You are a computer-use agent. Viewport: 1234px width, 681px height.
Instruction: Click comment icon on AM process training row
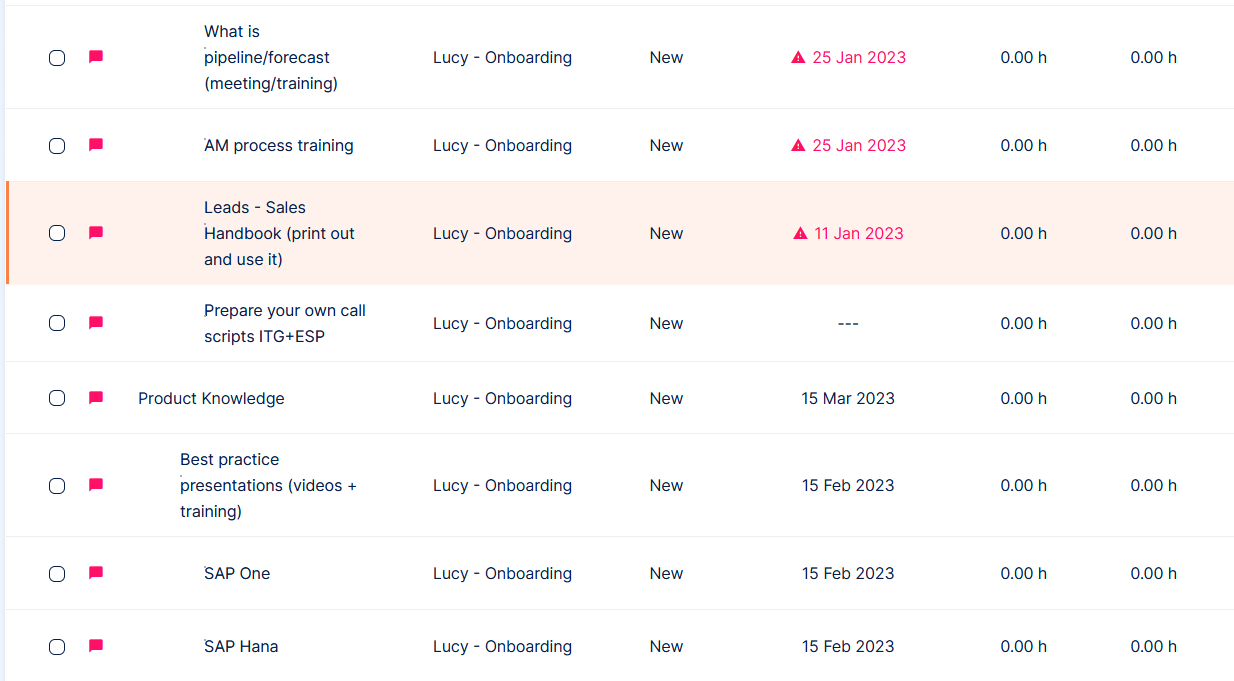click(96, 145)
